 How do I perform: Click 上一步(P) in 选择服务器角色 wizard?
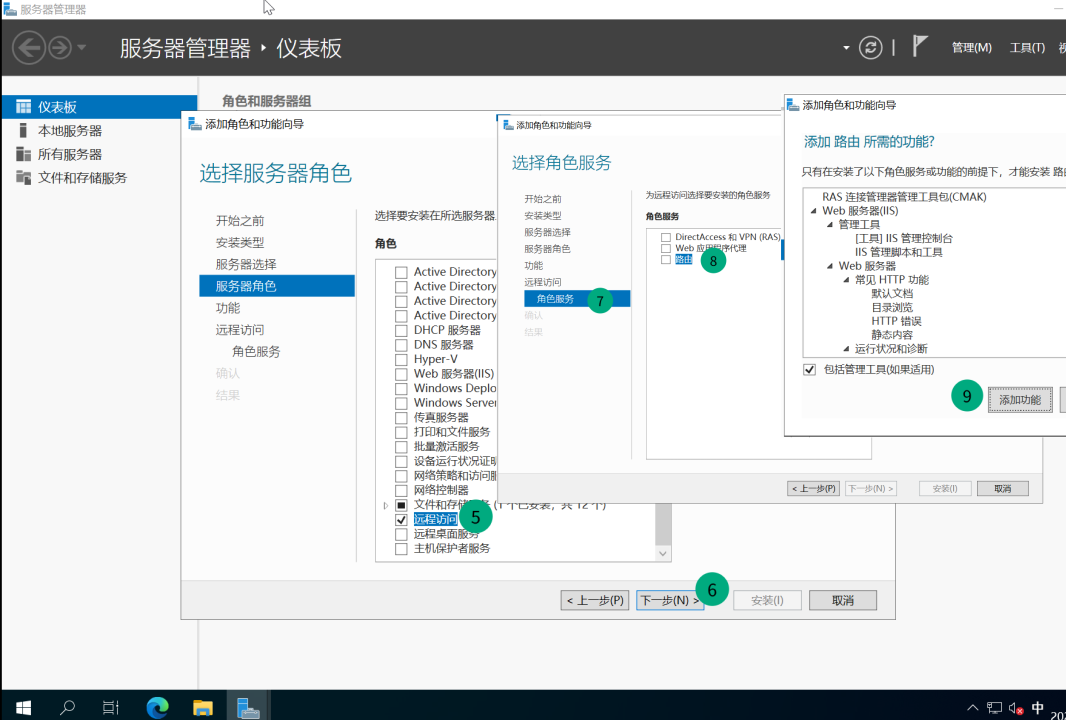pyautogui.click(x=595, y=600)
